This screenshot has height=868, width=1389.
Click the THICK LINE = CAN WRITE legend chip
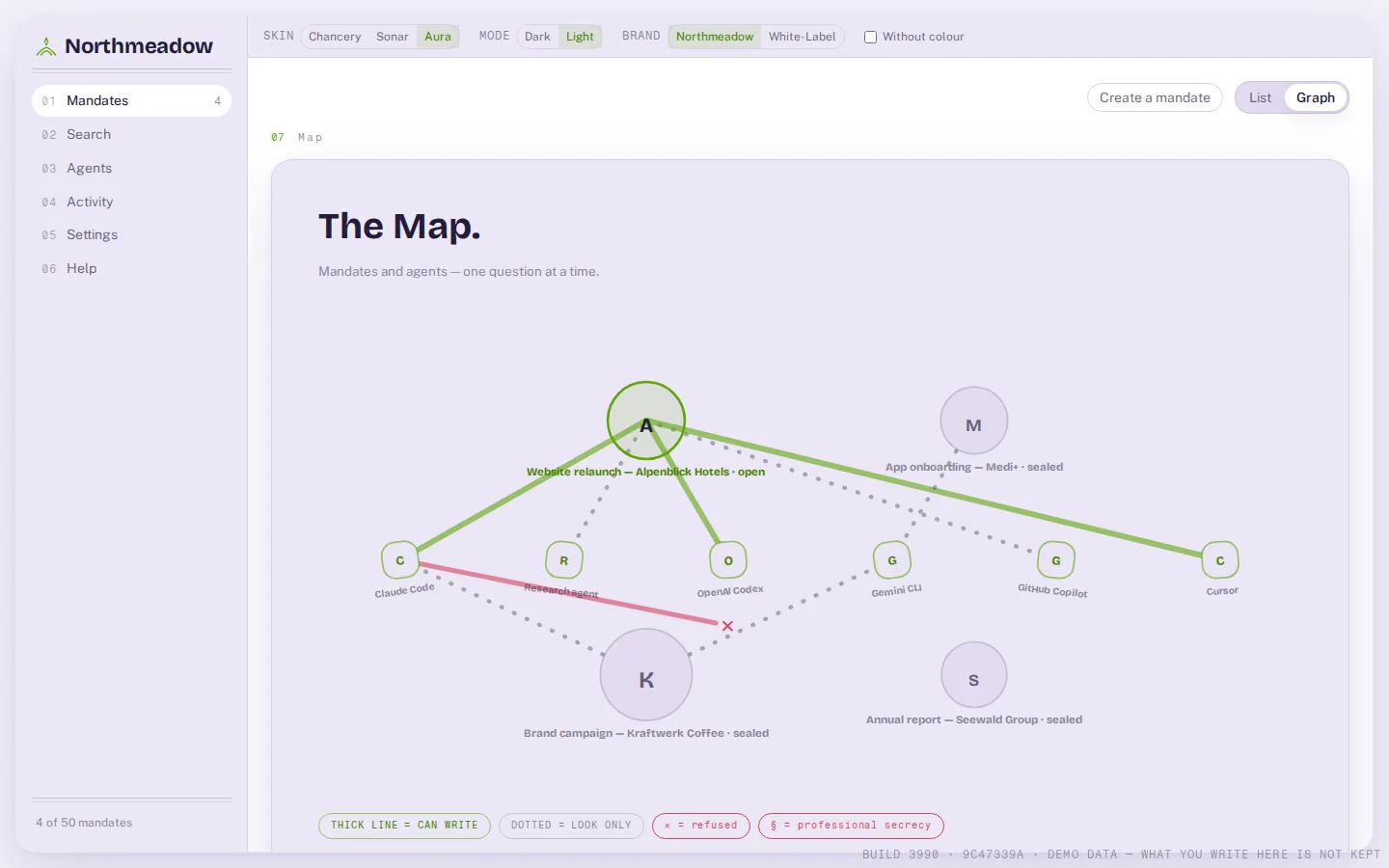[404, 826]
